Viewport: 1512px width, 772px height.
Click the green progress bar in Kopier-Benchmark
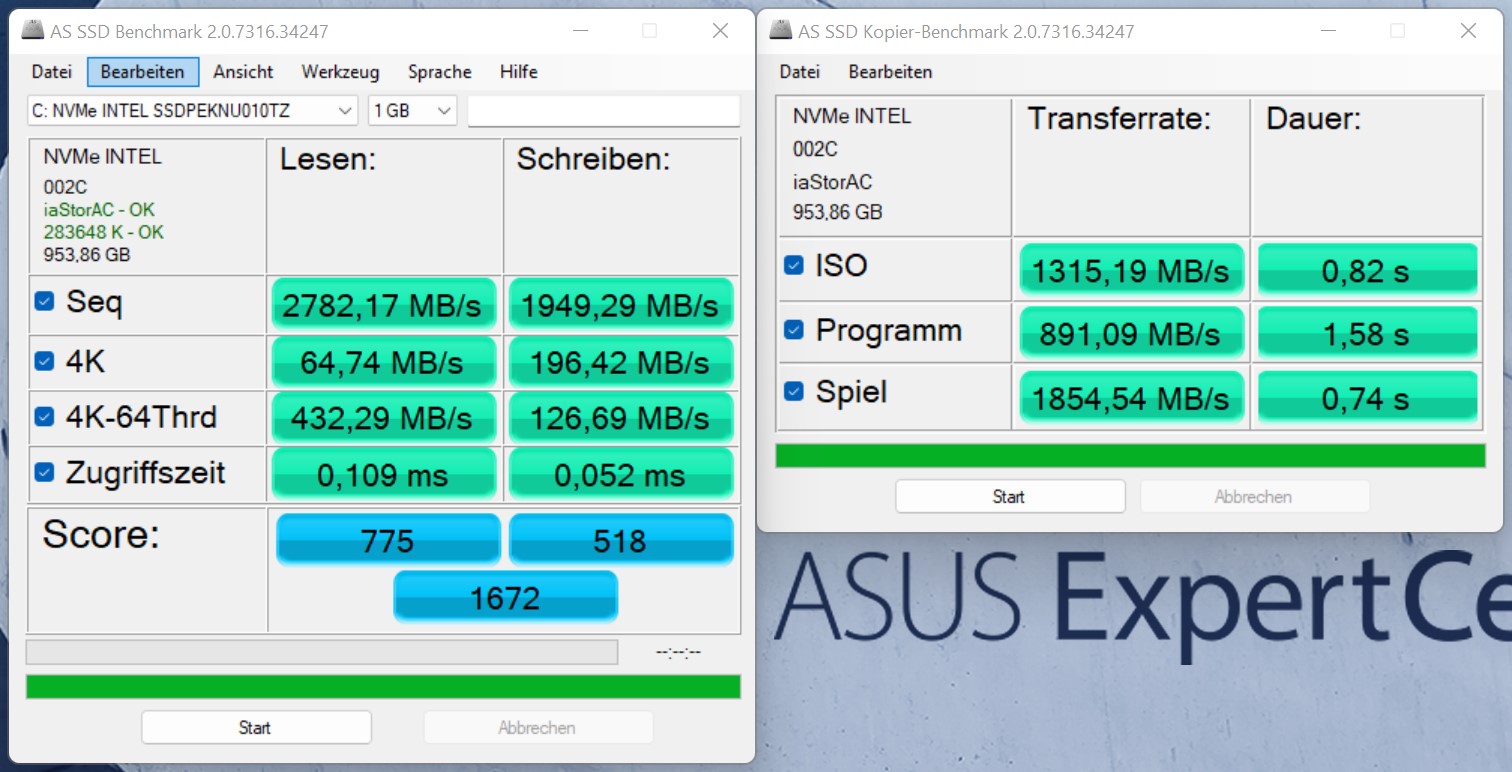click(x=1130, y=456)
